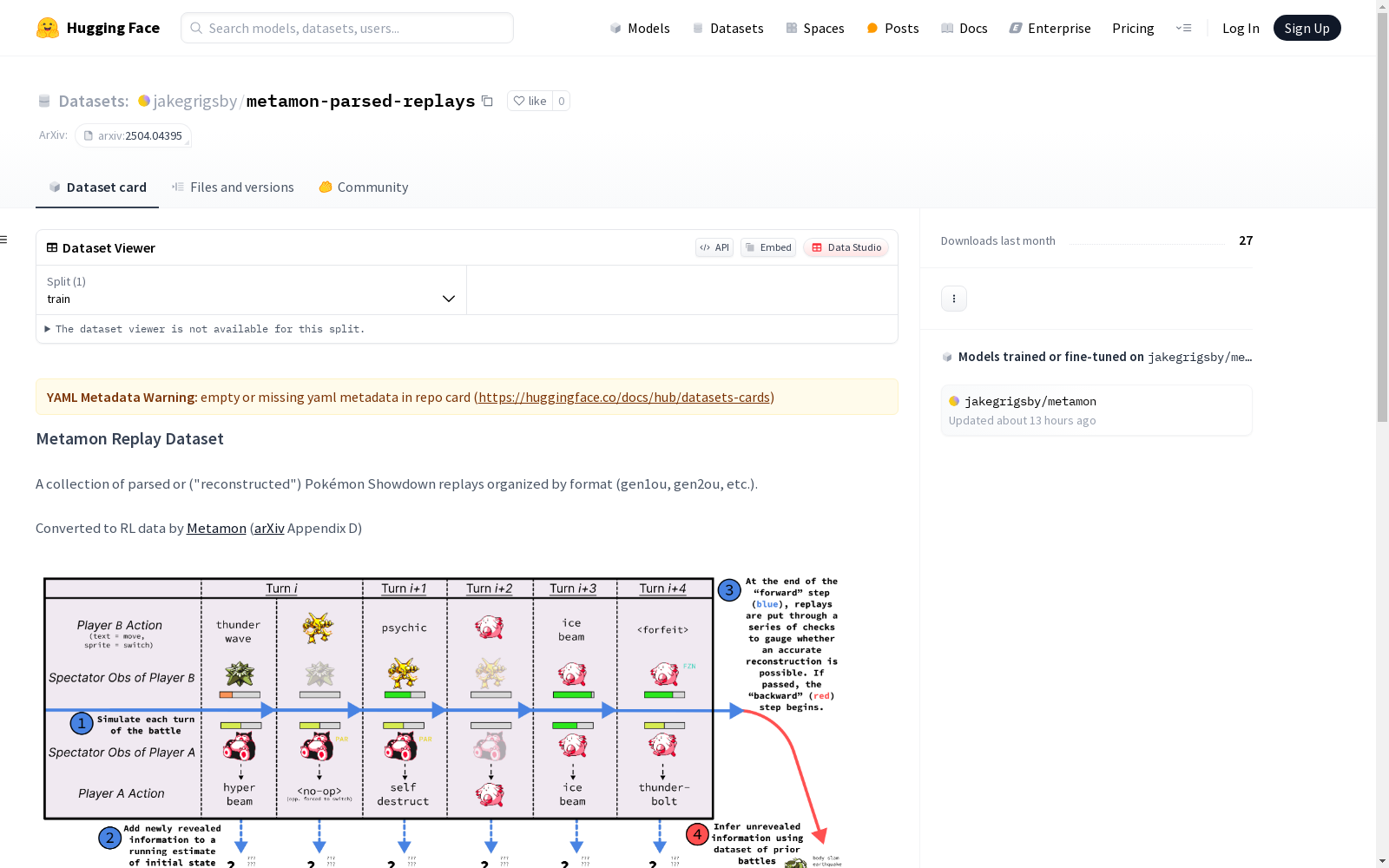Open the Datasets page from navigation

[x=727, y=28]
